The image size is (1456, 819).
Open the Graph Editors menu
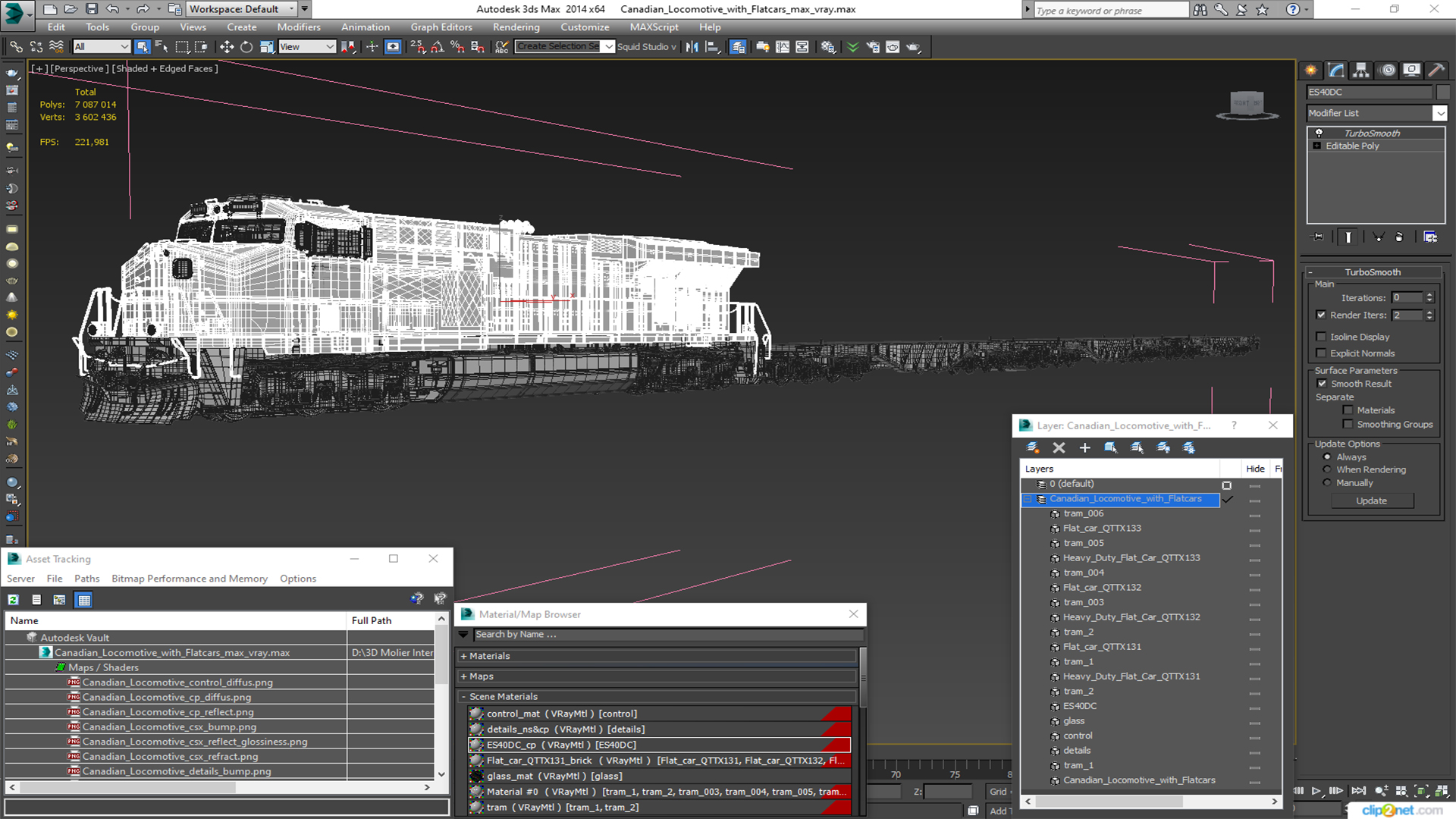point(441,27)
